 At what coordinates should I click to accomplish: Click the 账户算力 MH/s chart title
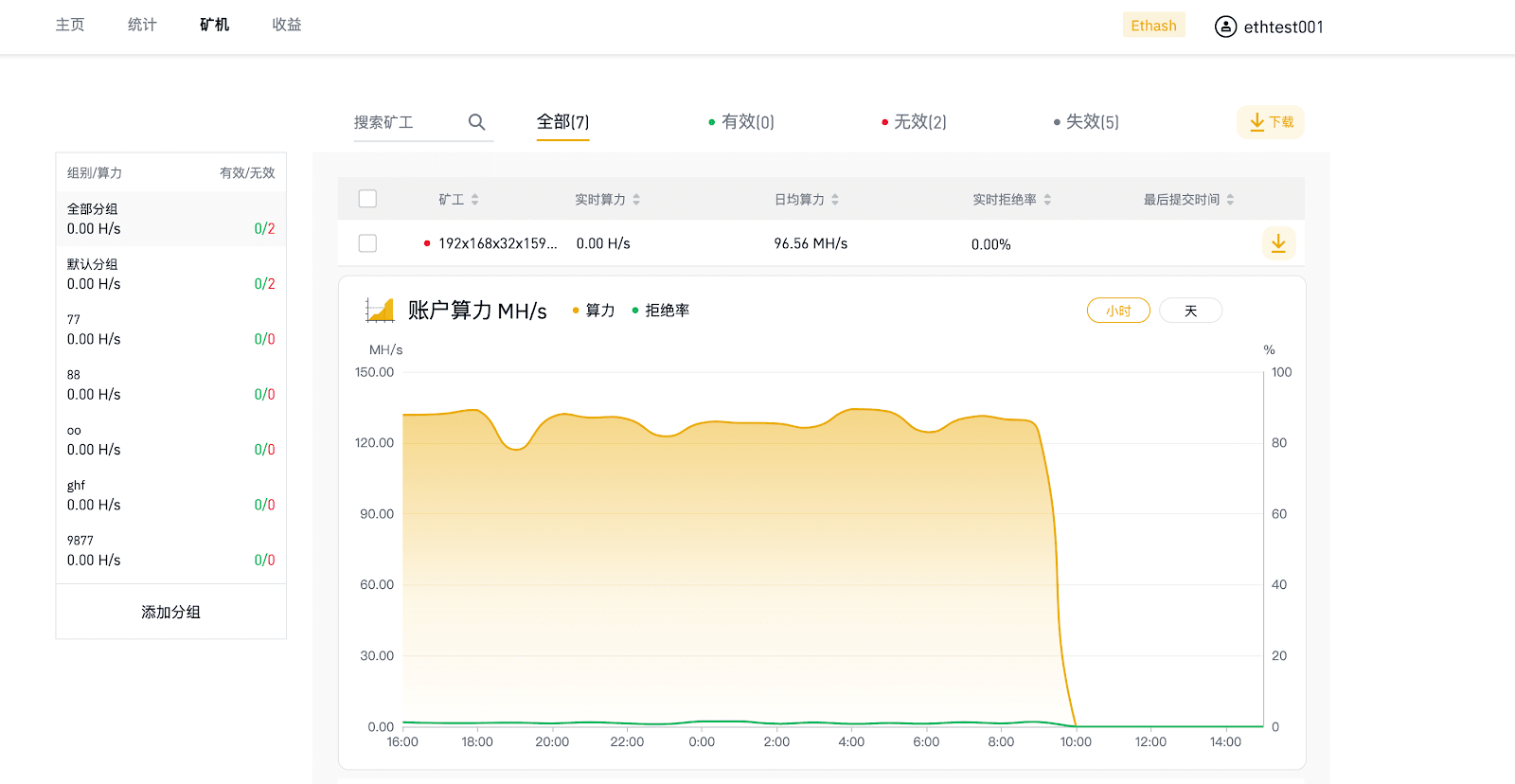(x=477, y=311)
